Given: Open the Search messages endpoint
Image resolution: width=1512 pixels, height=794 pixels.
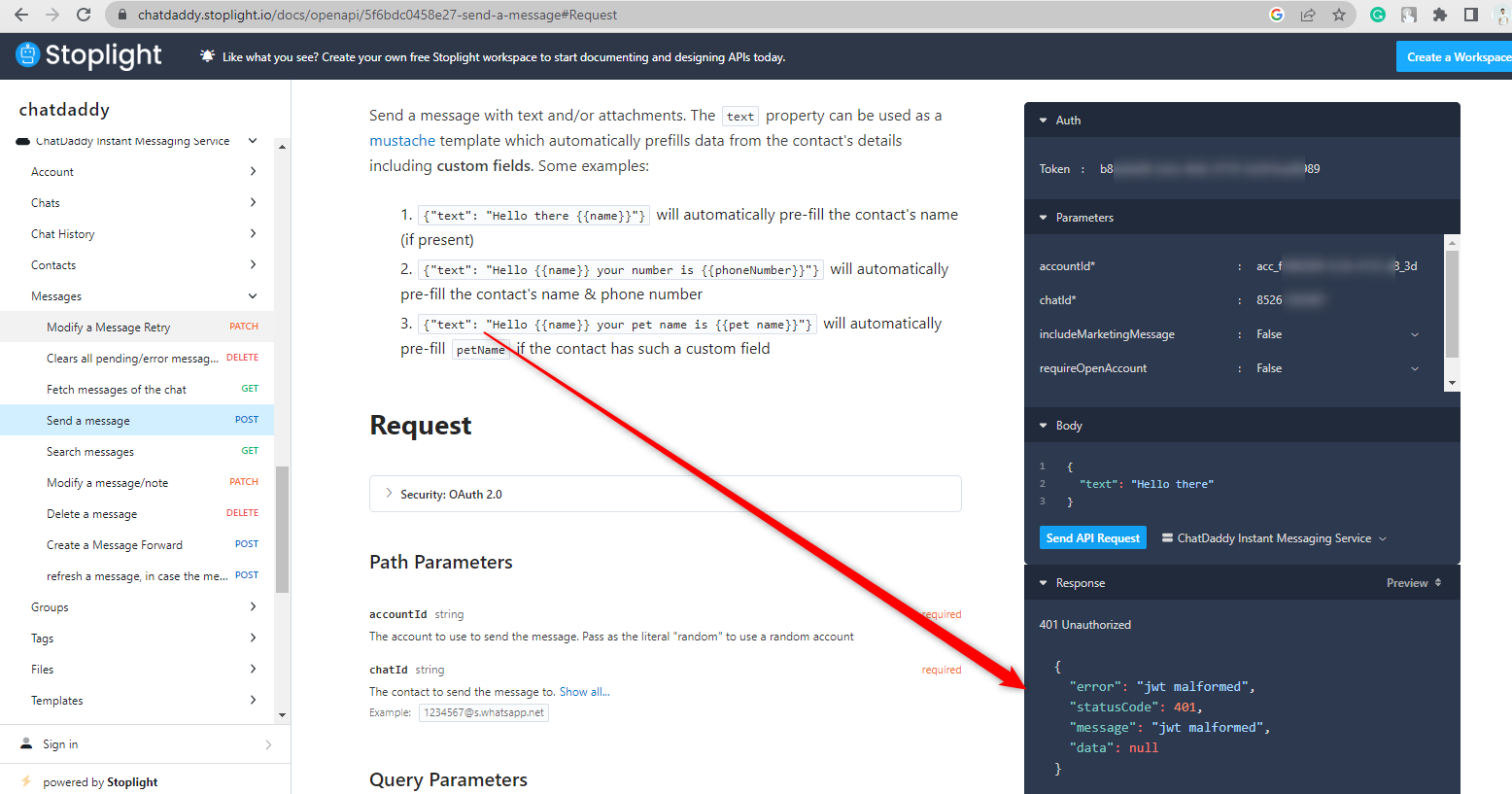Looking at the screenshot, I should [x=137, y=452].
